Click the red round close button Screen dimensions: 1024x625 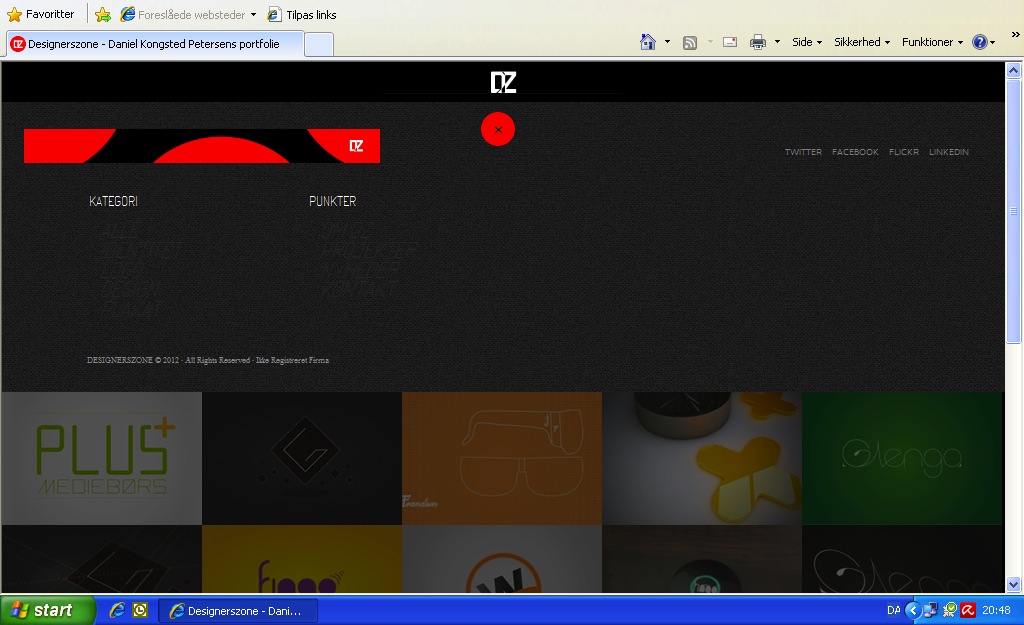[498, 129]
